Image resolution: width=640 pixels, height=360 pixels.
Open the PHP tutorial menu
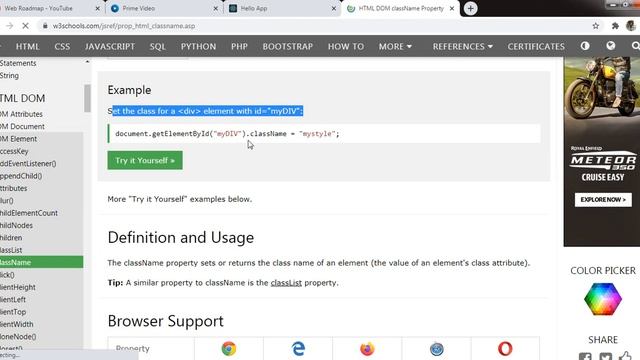pos(239,47)
